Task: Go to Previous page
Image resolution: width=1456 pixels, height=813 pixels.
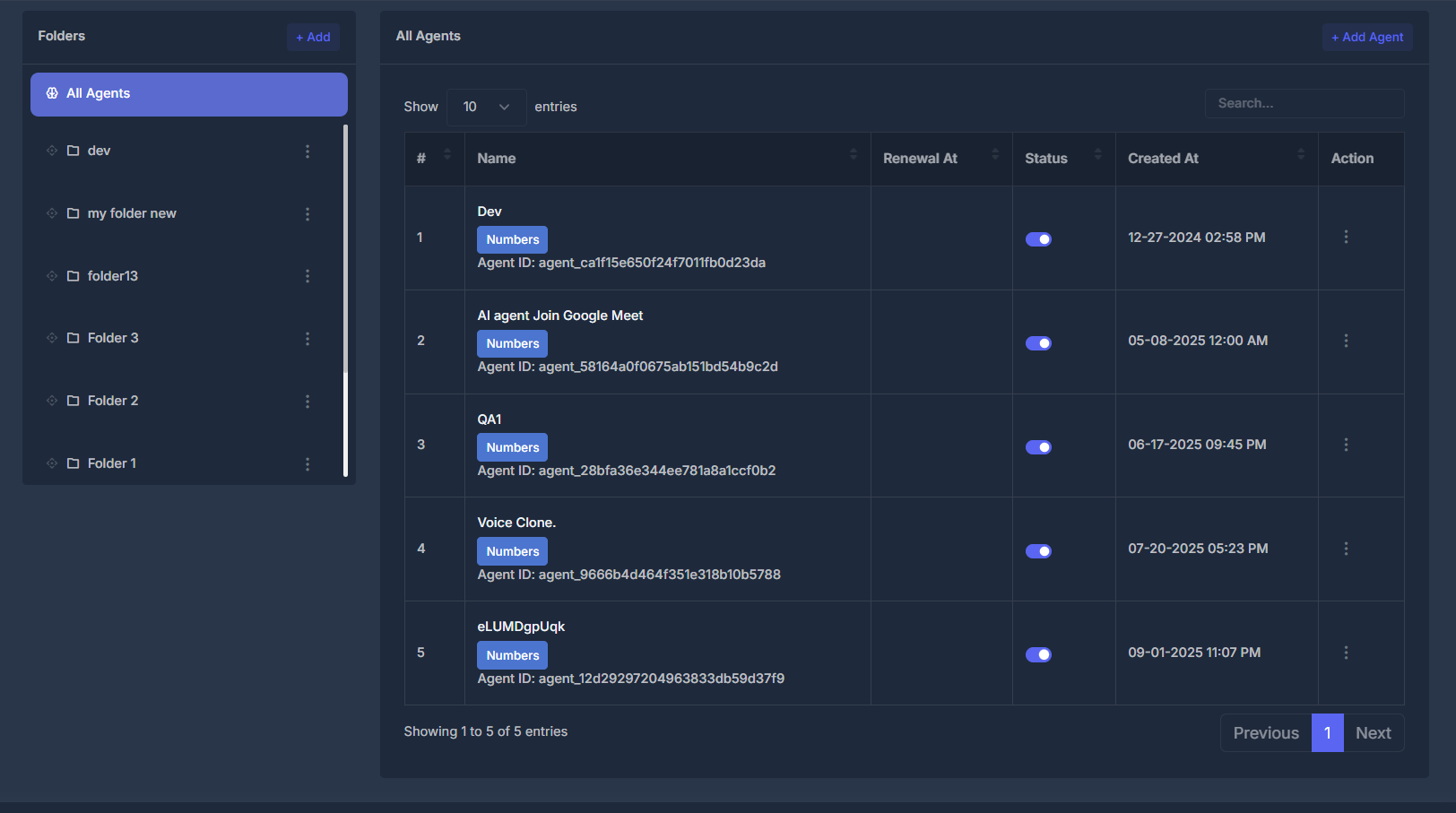Action: [x=1266, y=733]
